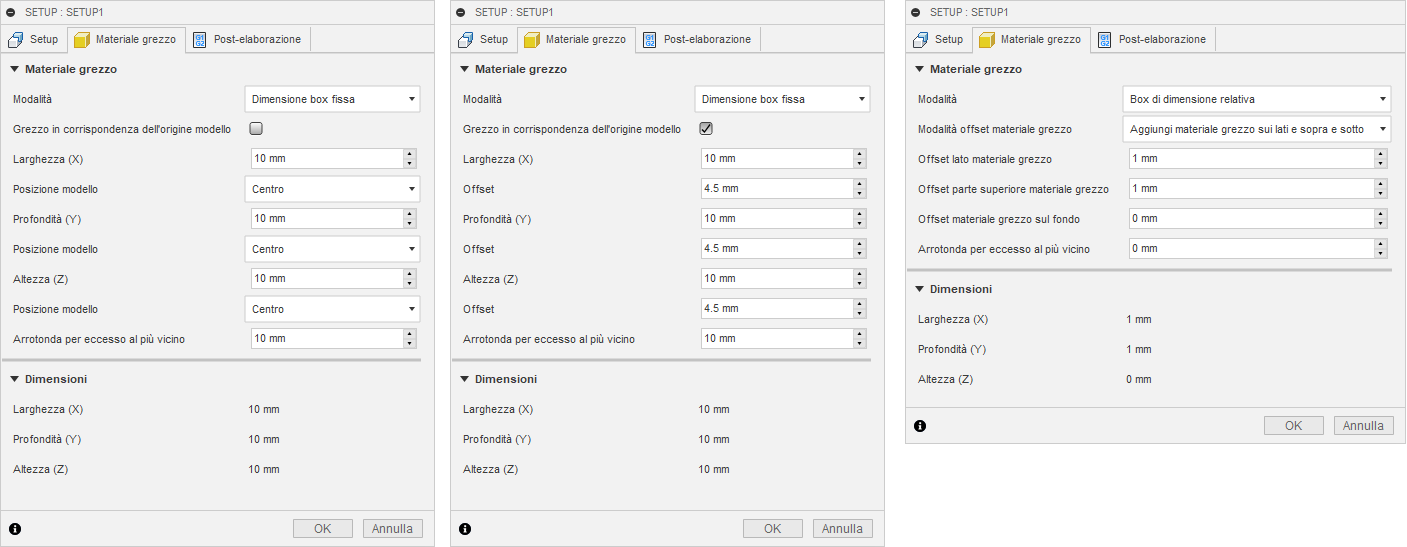Collapse the left panel's SETUP1 header circle icon
Image resolution: width=1407 pixels, height=547 pixels.
click(11, 12)
